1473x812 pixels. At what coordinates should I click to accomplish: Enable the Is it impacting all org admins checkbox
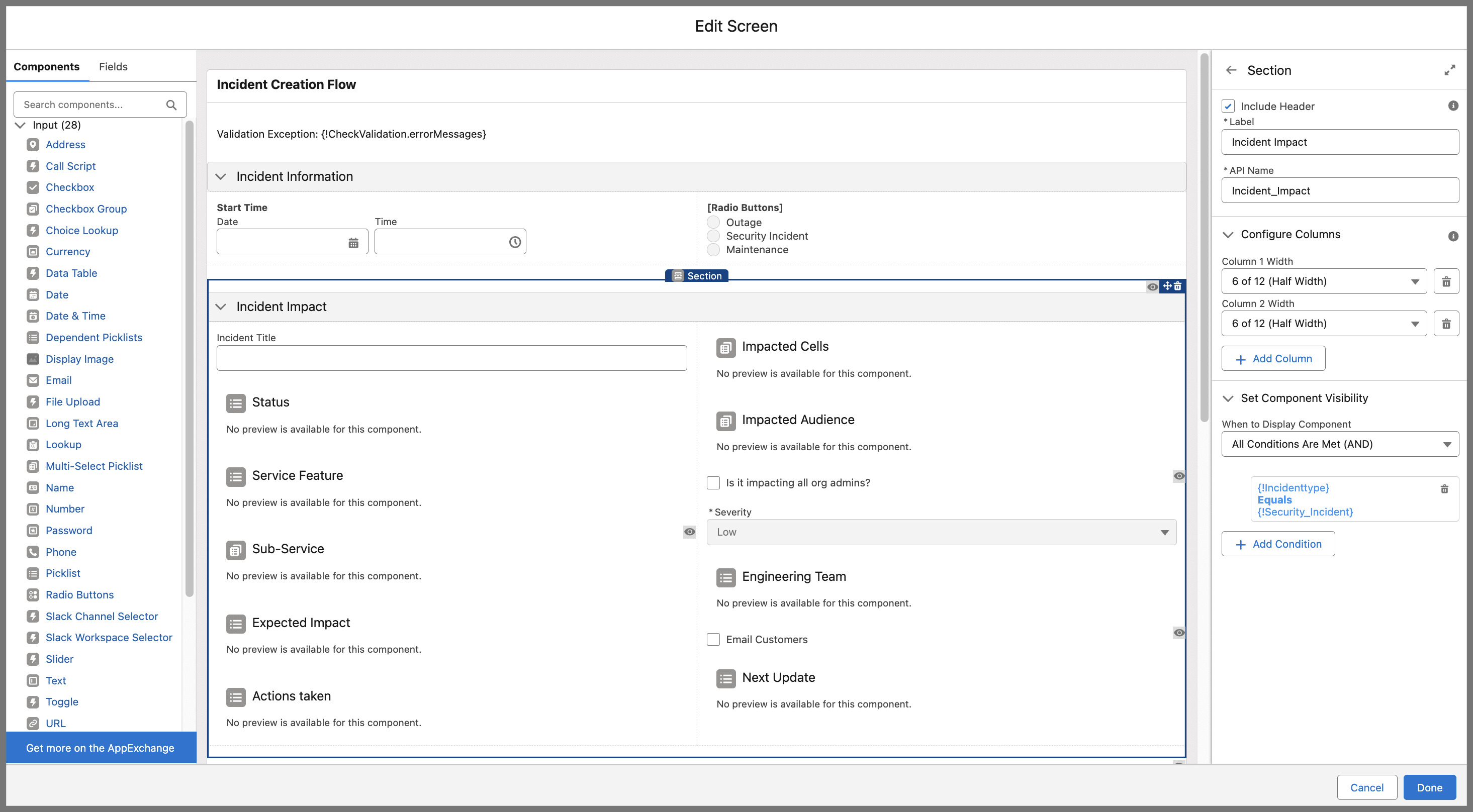pos(714,483)
